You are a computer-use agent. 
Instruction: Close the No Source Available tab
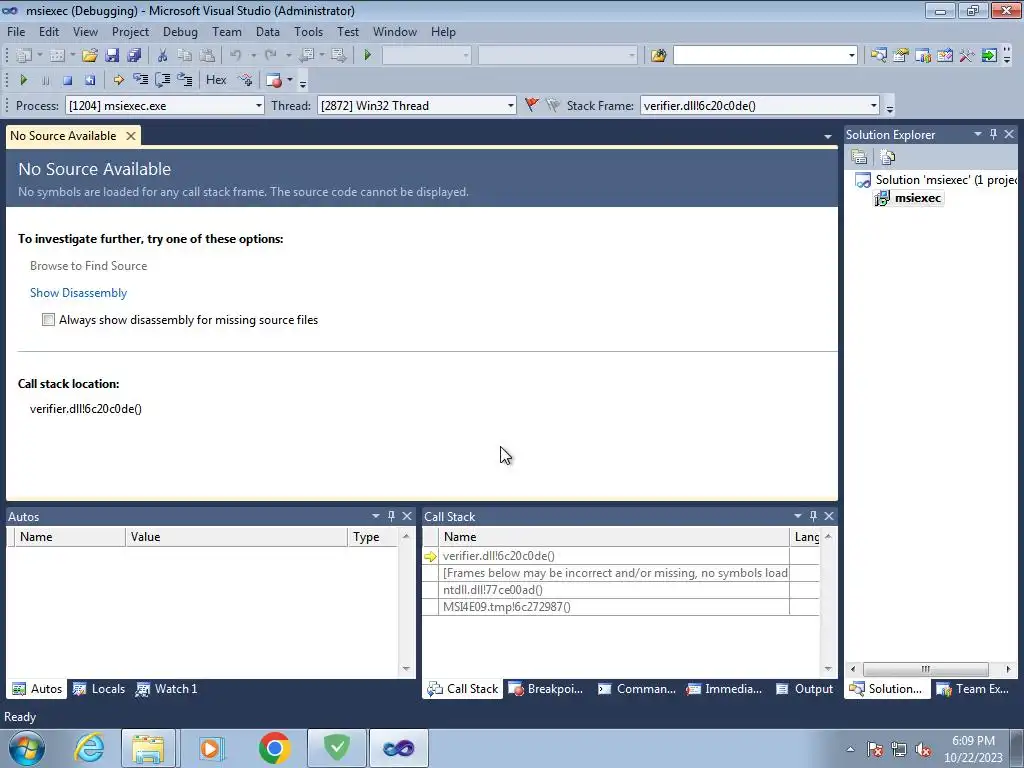[x=131, y=136]
